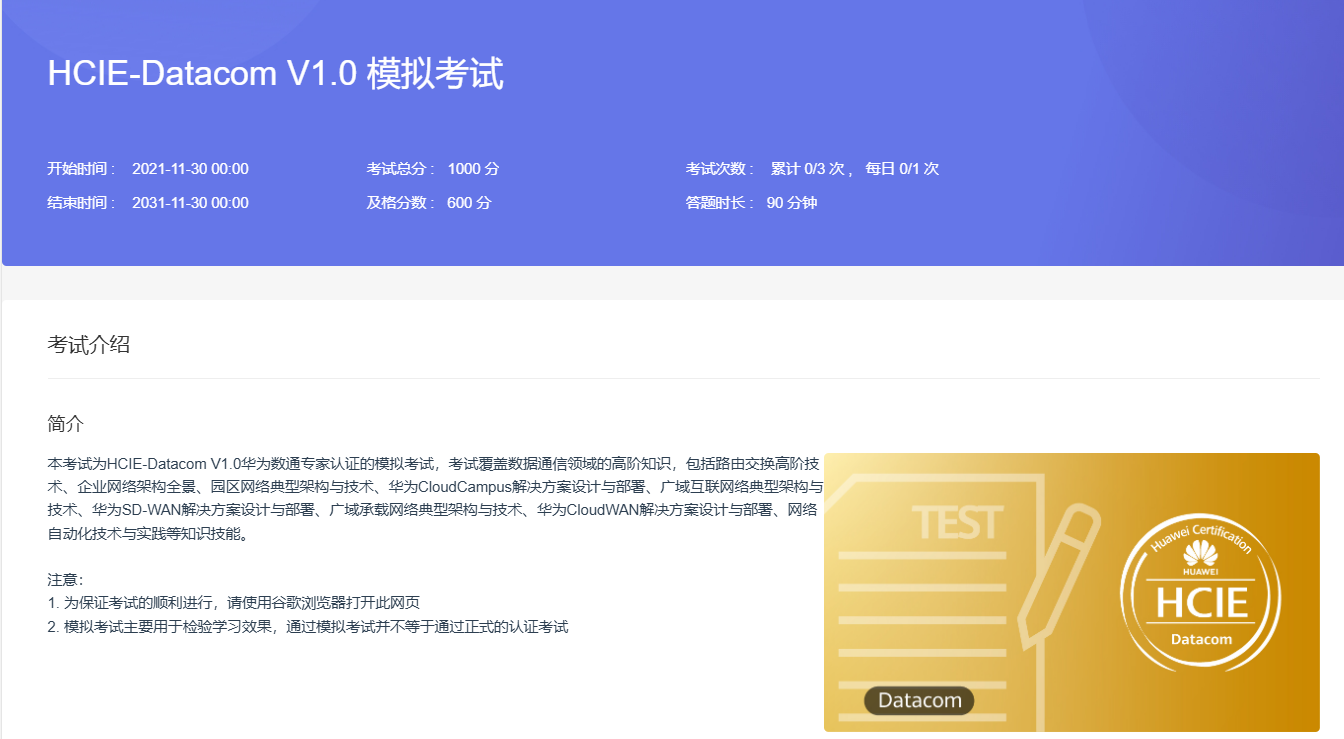Select the 及格分数 label
This screenshot has width=1344, height=739.
(x=401, y=203)
